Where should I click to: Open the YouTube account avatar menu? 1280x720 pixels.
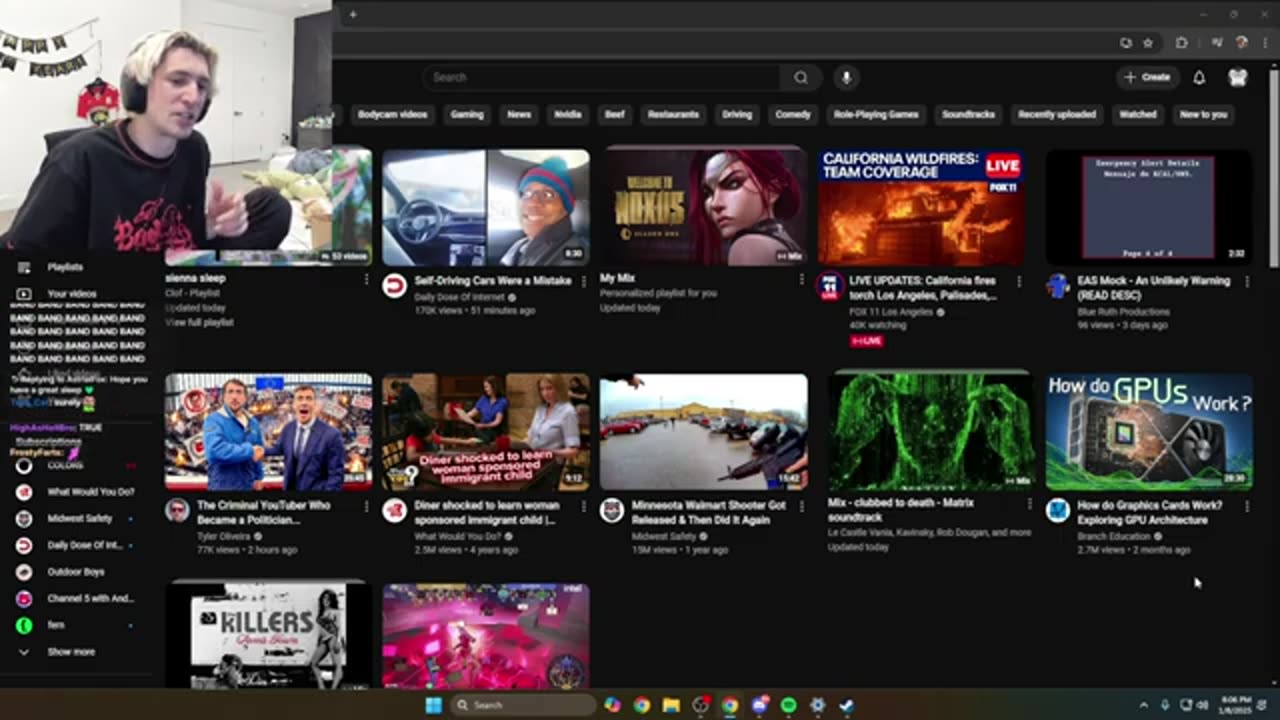[1238, 77]
